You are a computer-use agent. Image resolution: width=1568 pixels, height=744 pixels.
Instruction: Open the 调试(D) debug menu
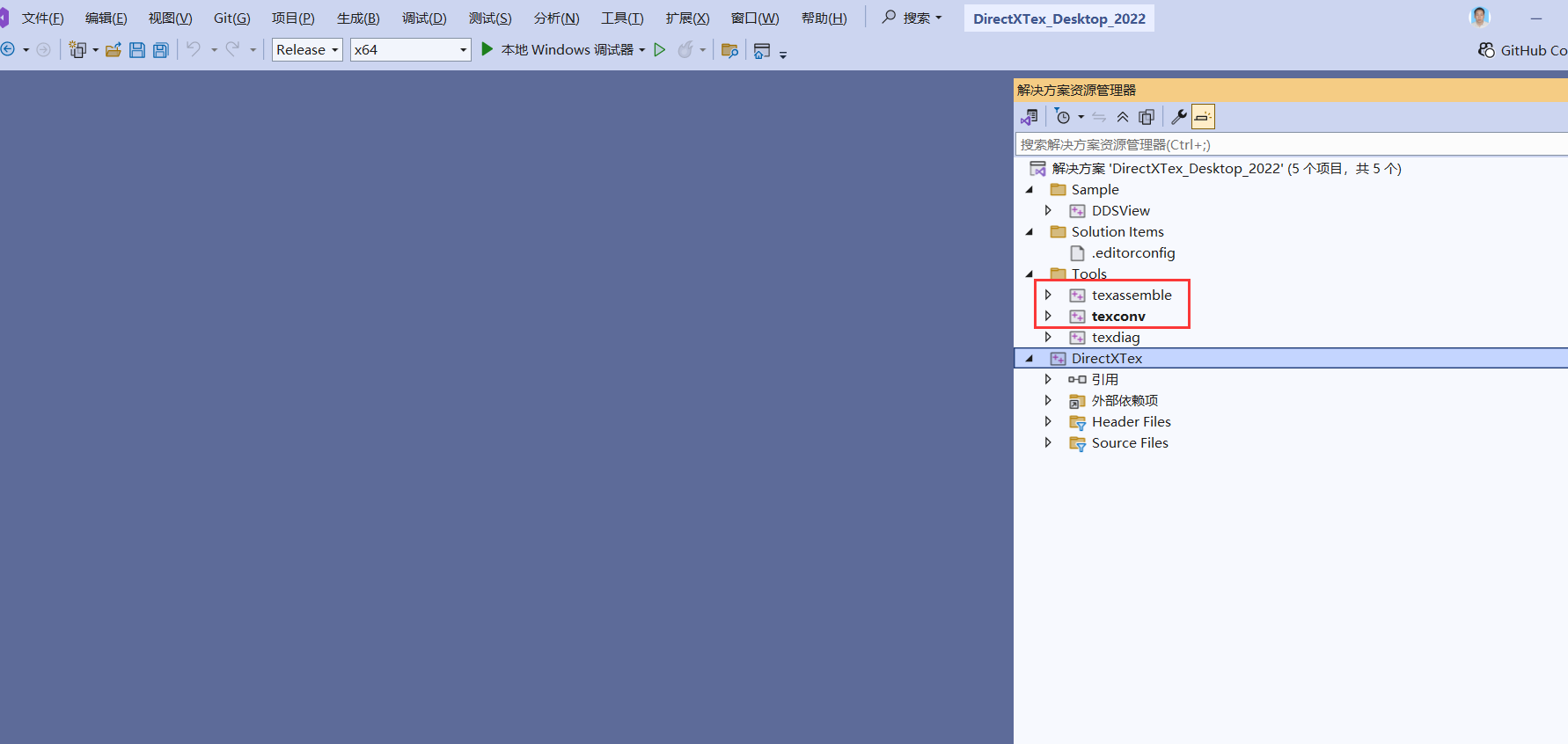(424, 18)
